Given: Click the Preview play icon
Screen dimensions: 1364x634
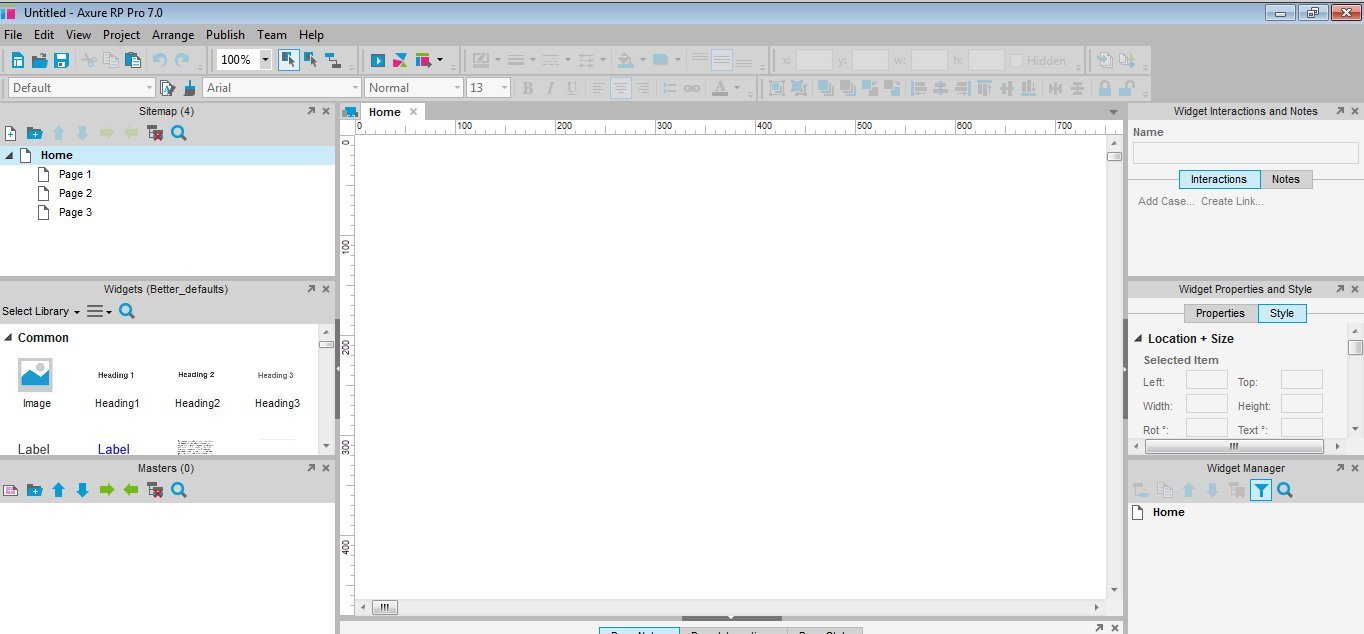Looking at the screenshot, I should click(378, 60).
